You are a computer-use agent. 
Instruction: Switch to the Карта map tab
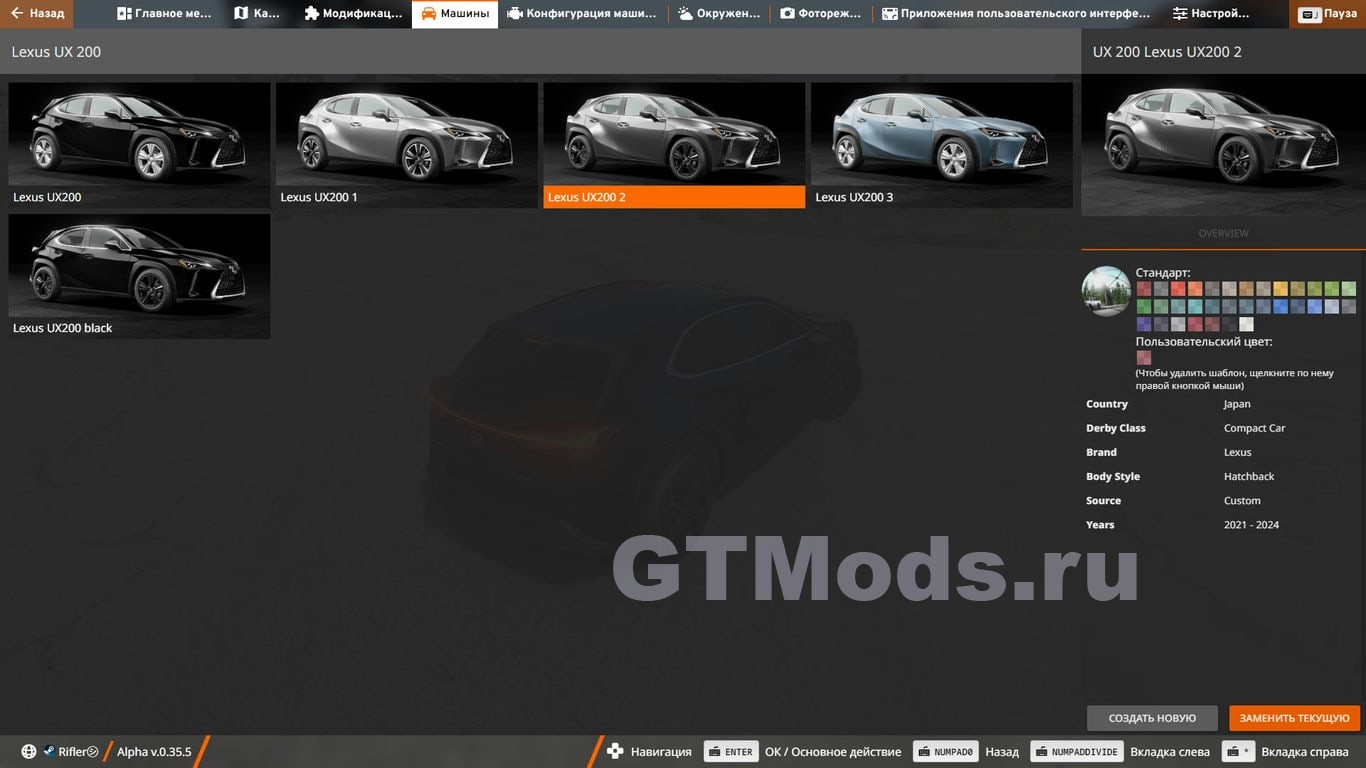coord(257,14)
